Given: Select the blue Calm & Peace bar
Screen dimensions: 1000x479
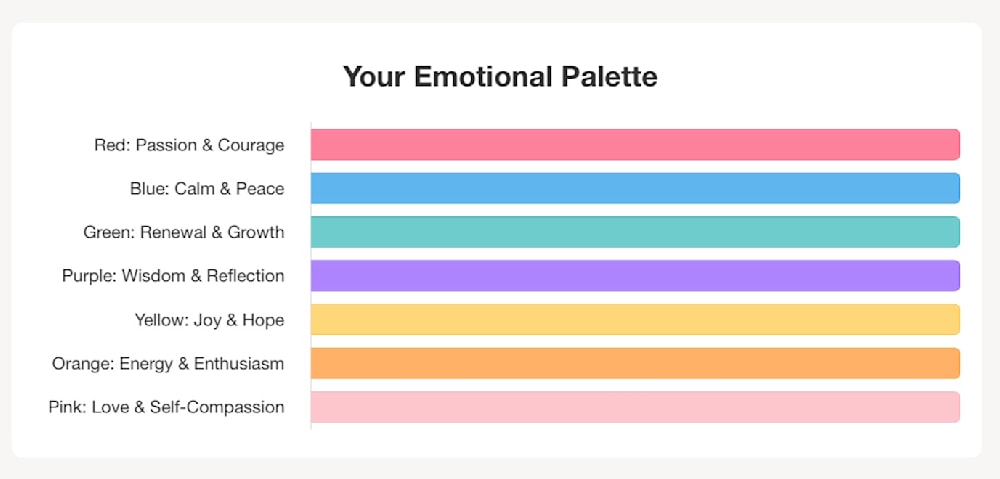Looking at the screenshot, I should click(x=635, y=188).
